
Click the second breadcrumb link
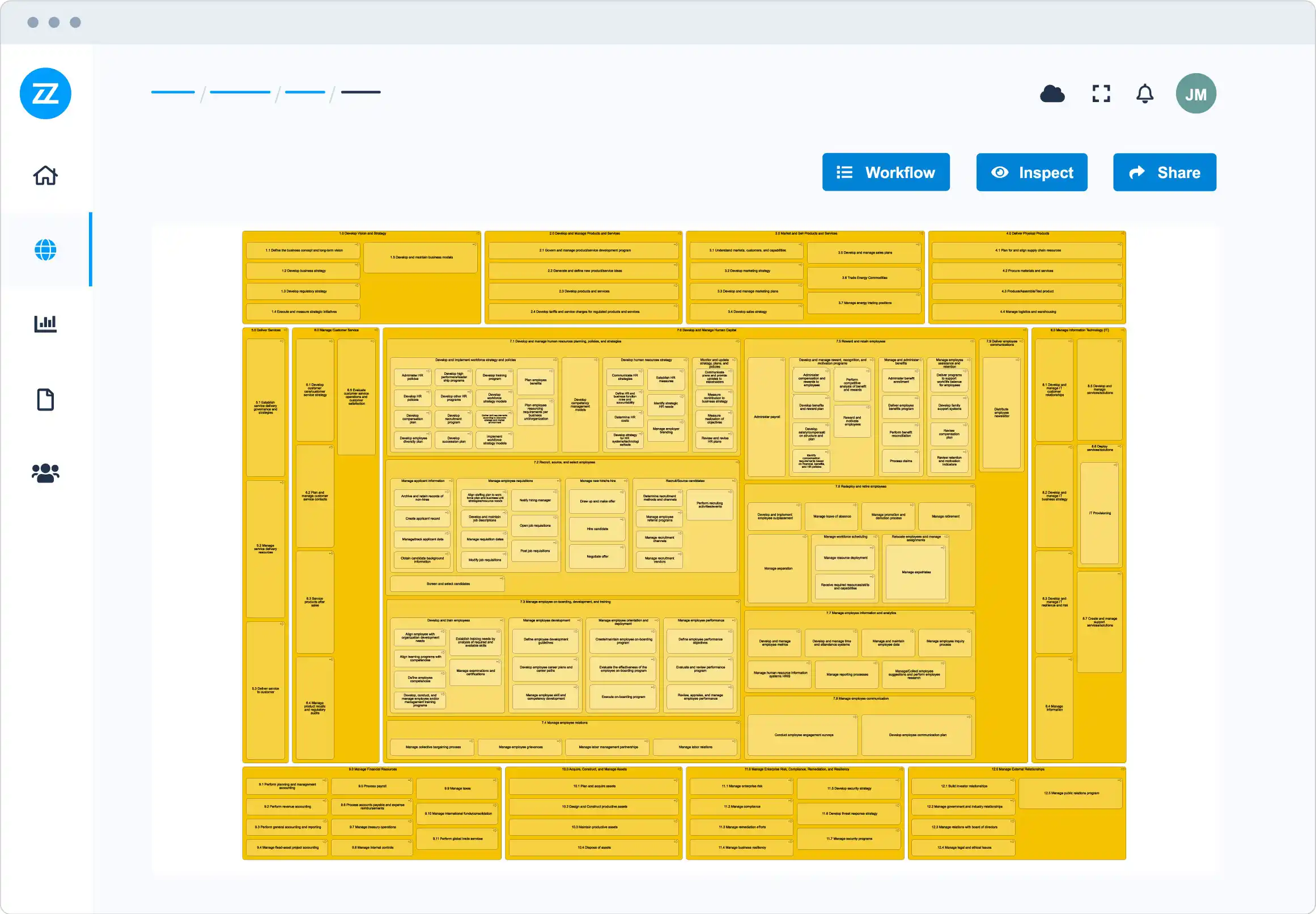(x=240, y=92)
